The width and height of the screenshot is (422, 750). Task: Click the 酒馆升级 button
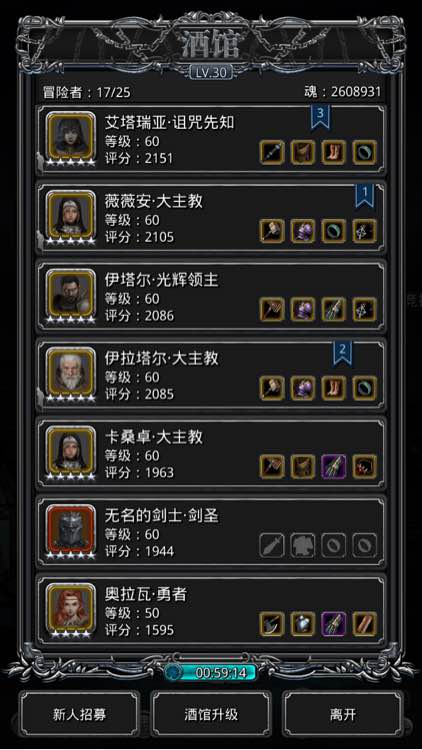(211, 715)
